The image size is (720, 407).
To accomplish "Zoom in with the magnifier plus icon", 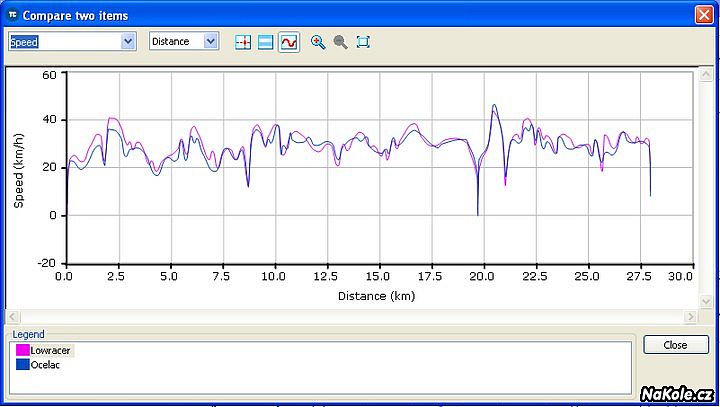I will [x=318, y=42].
